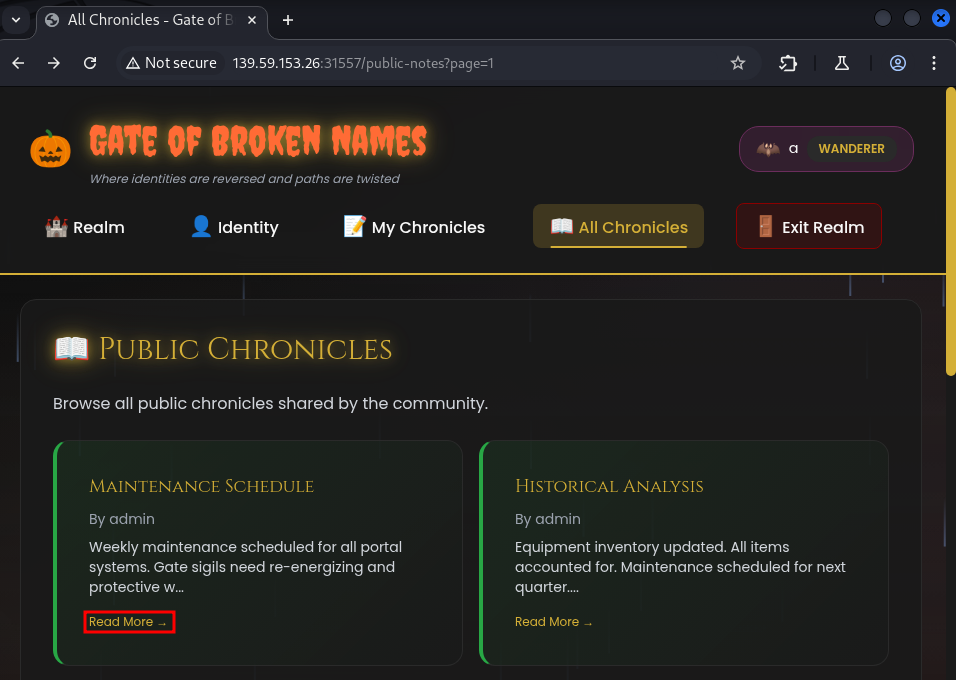Open the browser profile icon
The height and width of the screenshot is (680, 956).
point(897,63)
